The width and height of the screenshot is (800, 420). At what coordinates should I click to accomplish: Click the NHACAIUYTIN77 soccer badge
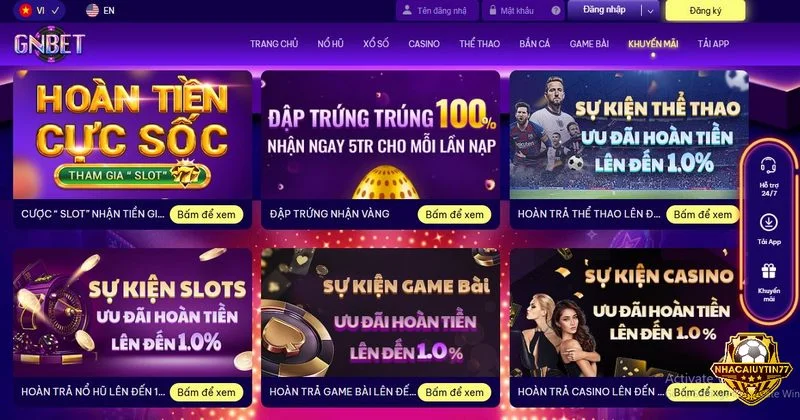752,368
